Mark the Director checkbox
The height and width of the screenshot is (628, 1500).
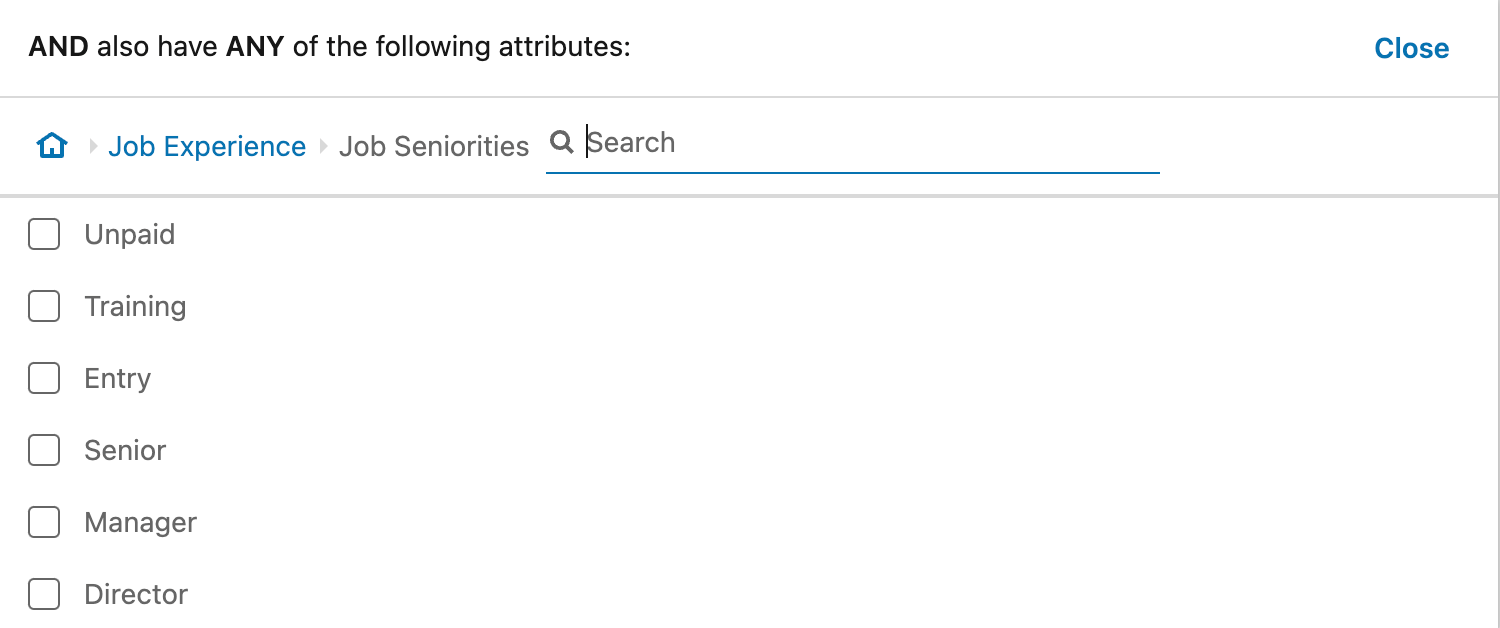coord(44,594)
